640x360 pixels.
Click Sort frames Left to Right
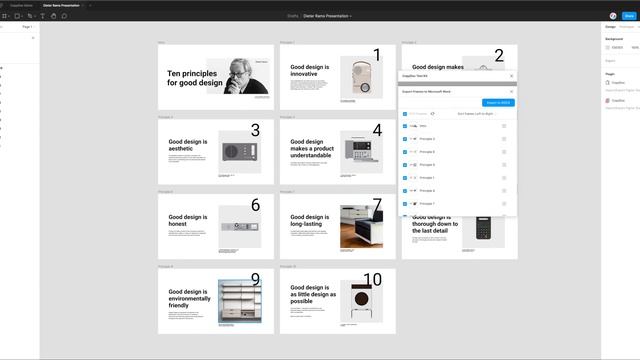click(475, 114)
